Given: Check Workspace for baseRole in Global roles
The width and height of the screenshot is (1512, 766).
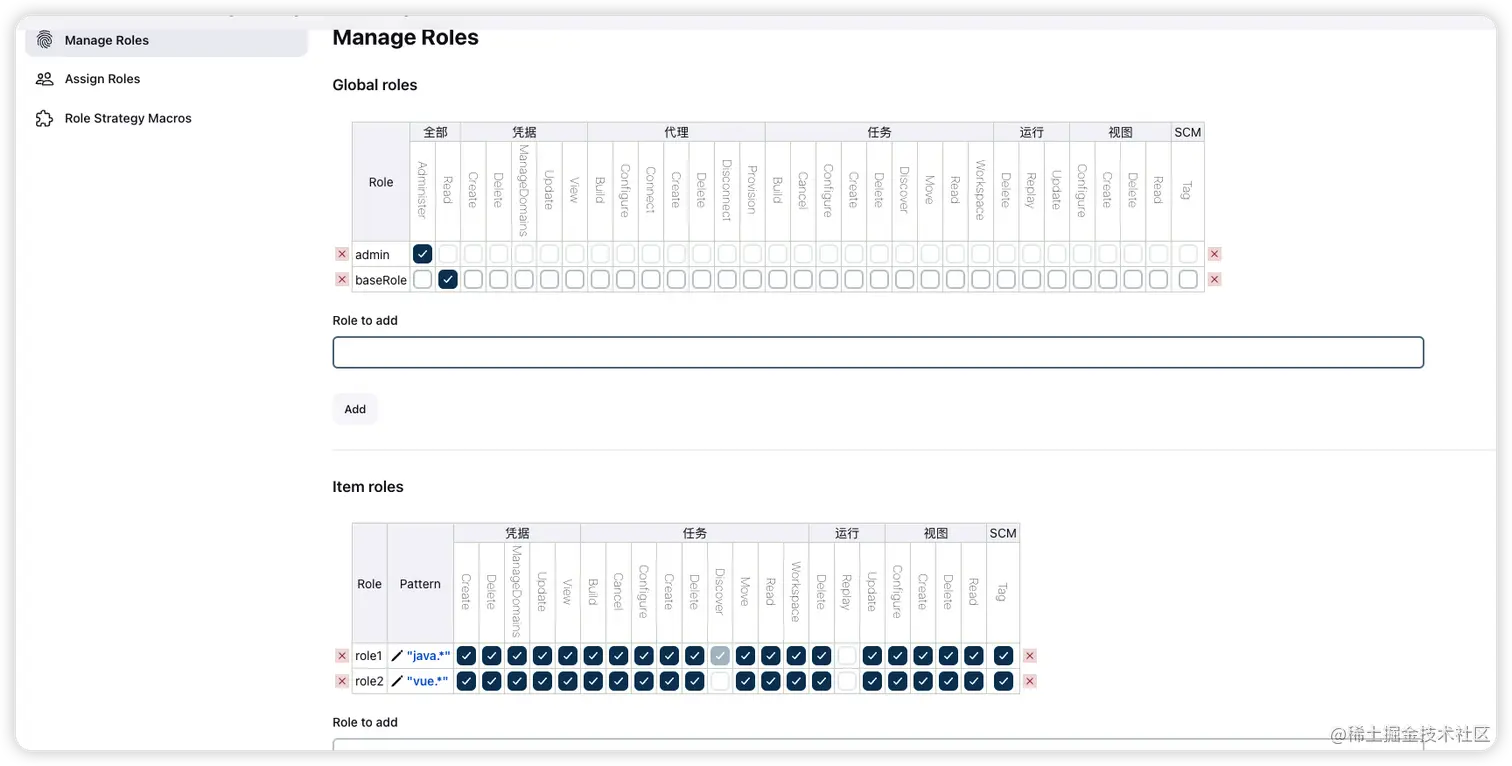Looking at the screenshot, I should (x=981, y=280).
